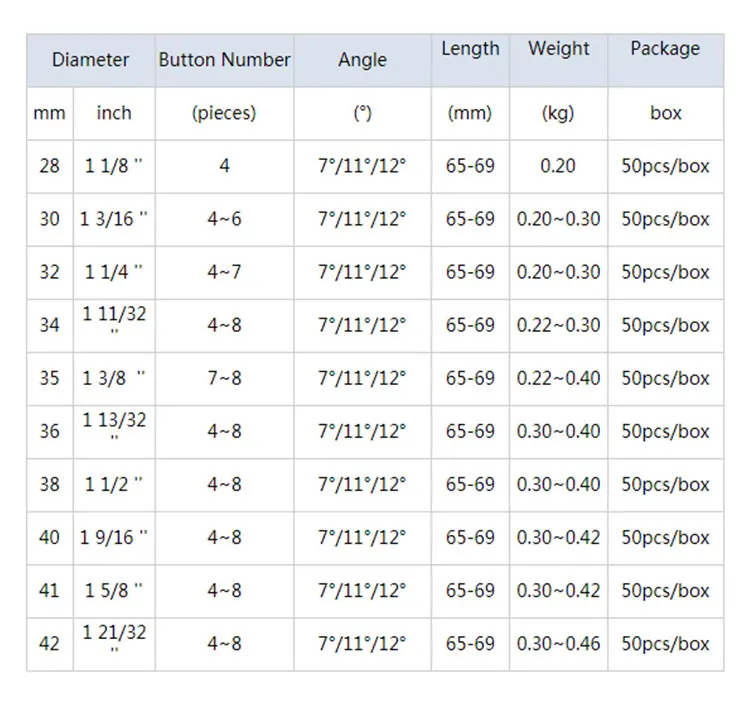Viewport: 750px width, 713px height.
Task: Select the Package header cell
Action: pos(665,48)
